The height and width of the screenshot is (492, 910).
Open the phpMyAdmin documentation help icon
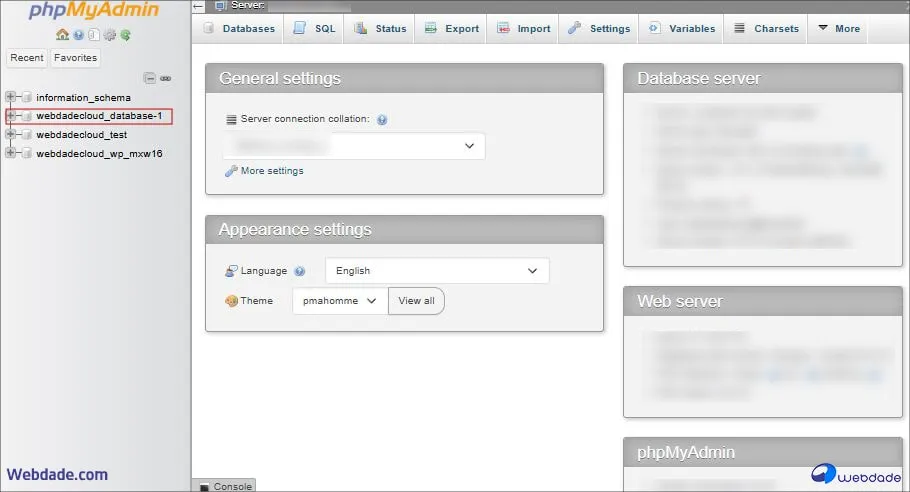[x=78, y=35]
